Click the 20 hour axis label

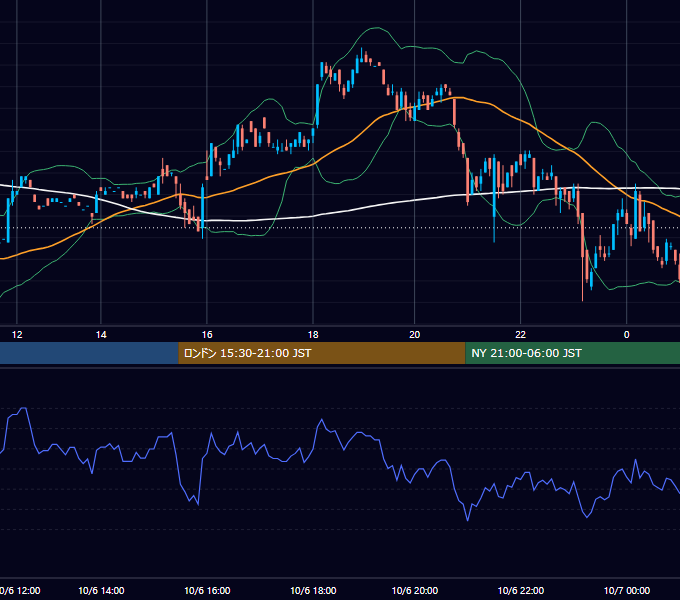415,335
